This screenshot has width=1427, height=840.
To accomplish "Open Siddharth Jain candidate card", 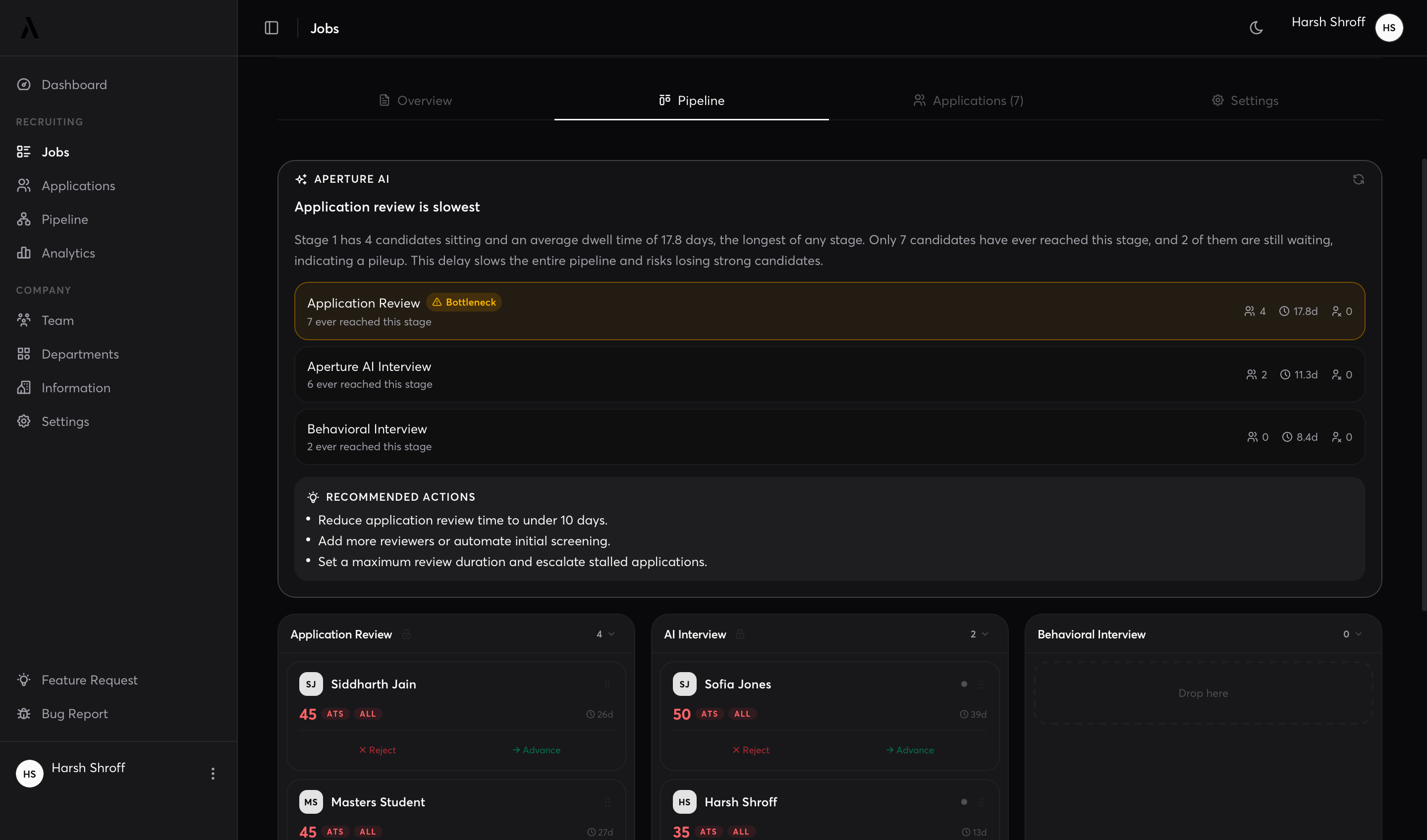I will click(456, 716).
